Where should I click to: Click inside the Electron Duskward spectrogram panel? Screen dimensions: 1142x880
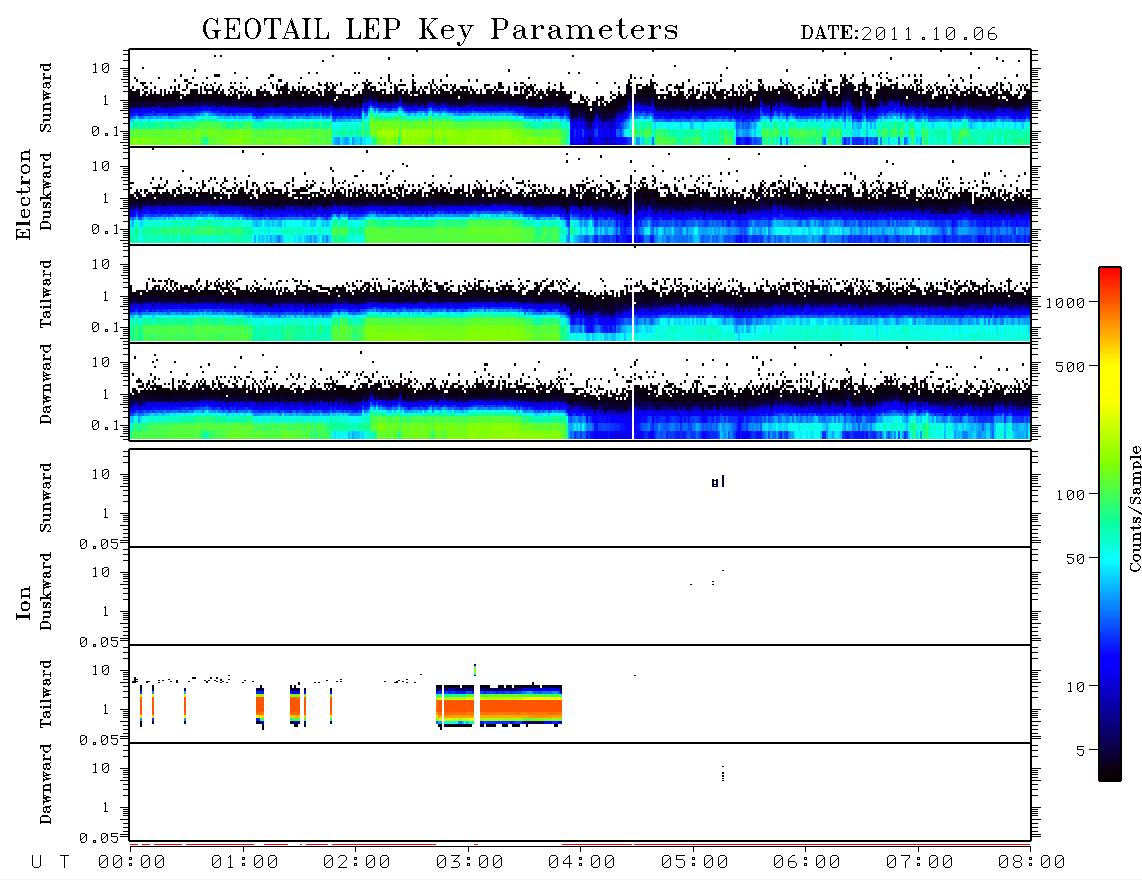(x=580, y=195)
